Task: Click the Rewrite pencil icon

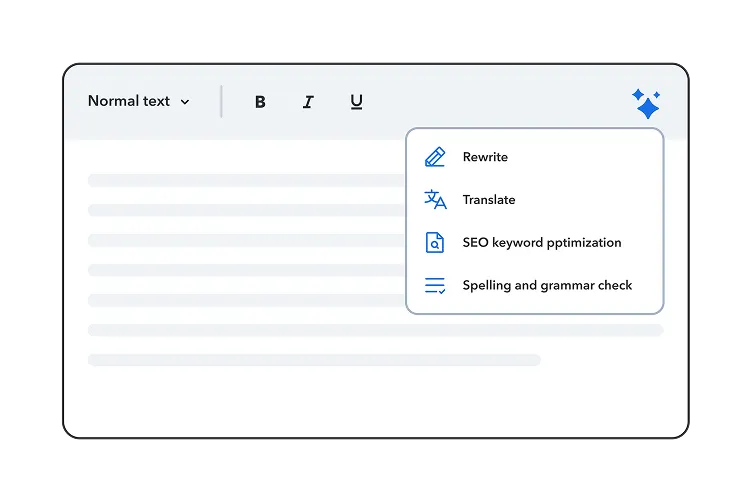Action: 435,157
